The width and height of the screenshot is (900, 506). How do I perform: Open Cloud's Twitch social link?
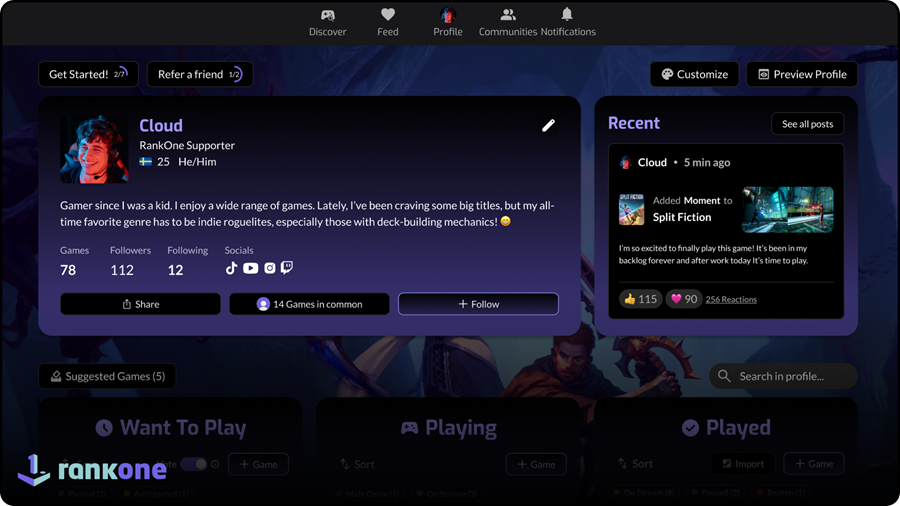287,268
